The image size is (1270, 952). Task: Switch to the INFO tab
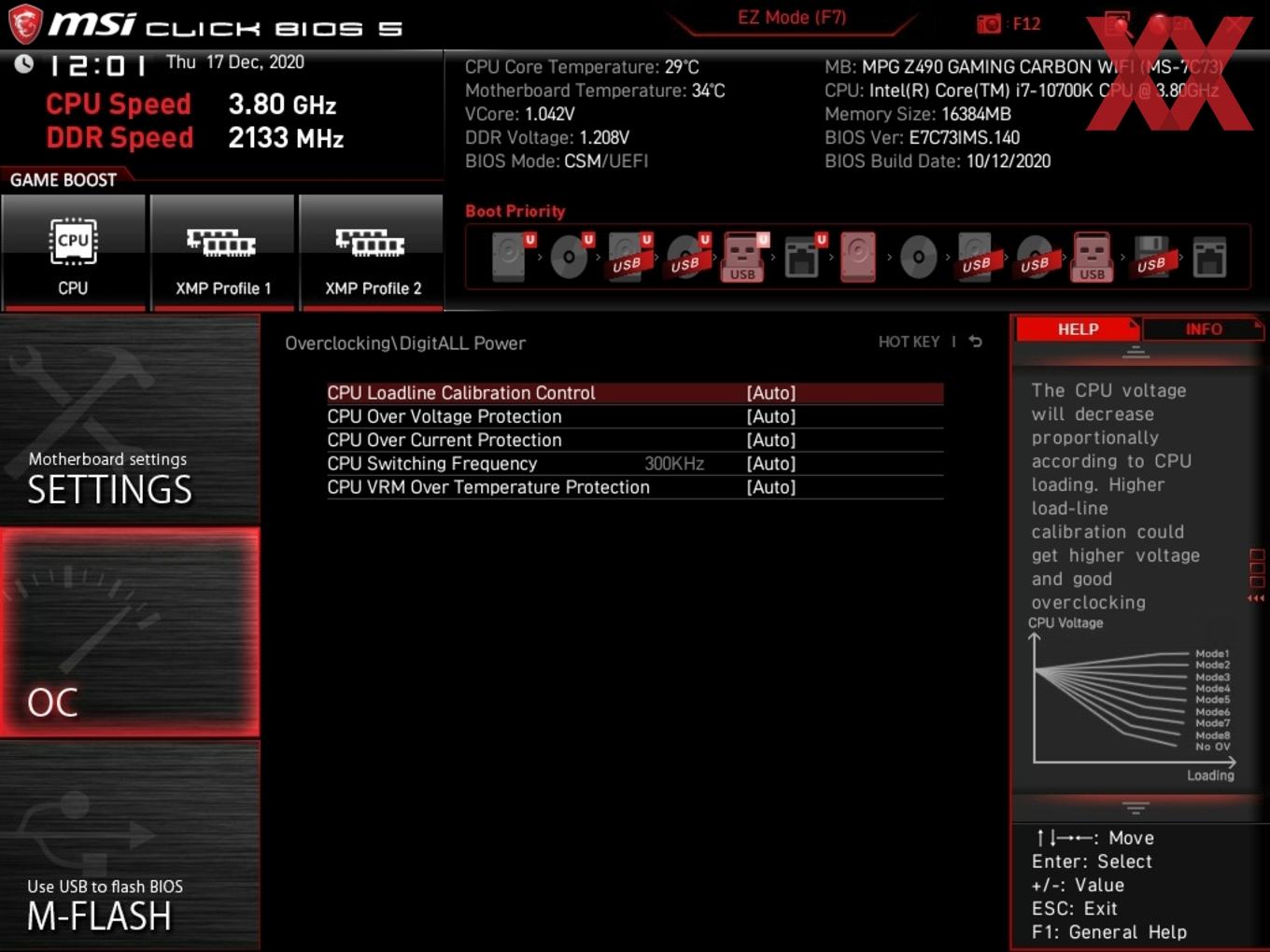pos(1204,329)
